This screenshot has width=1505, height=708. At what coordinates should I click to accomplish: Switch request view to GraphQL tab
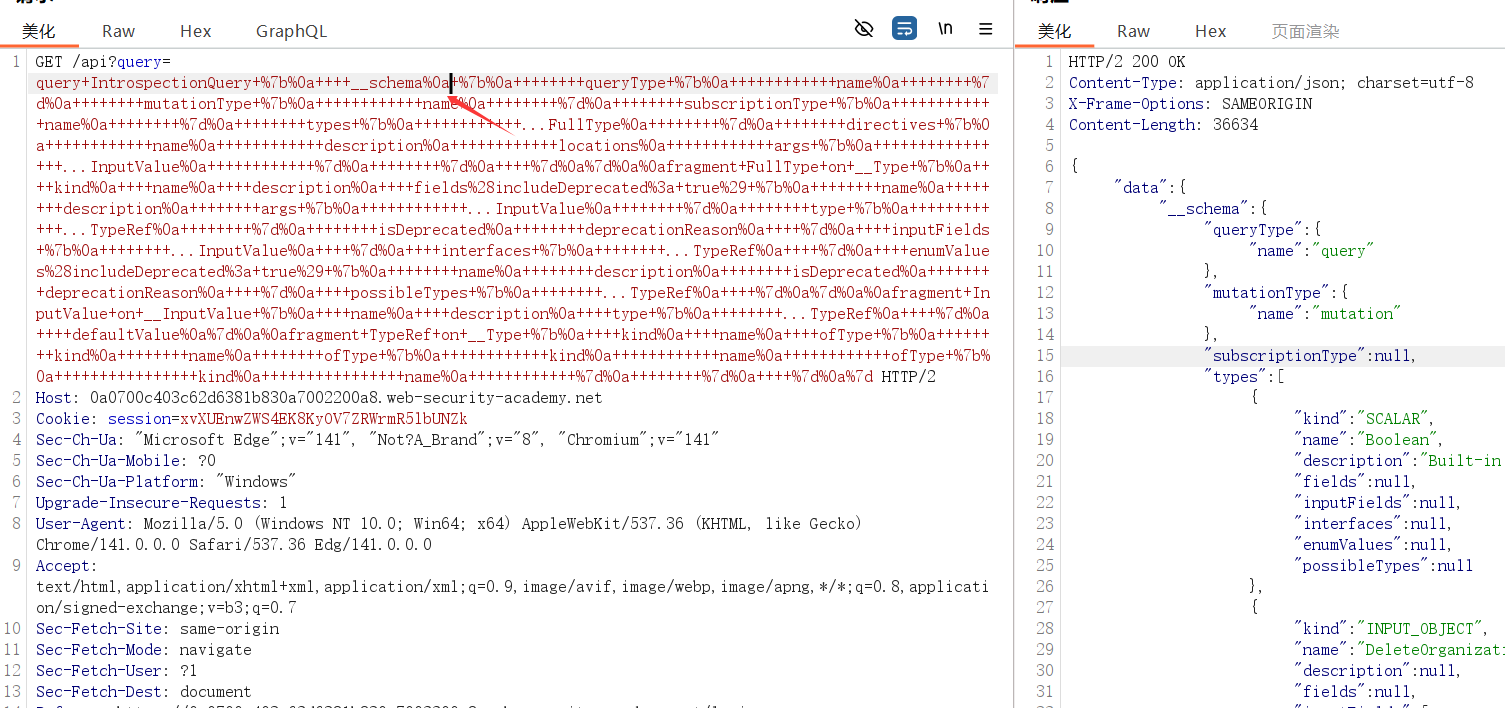coord(291,31)
